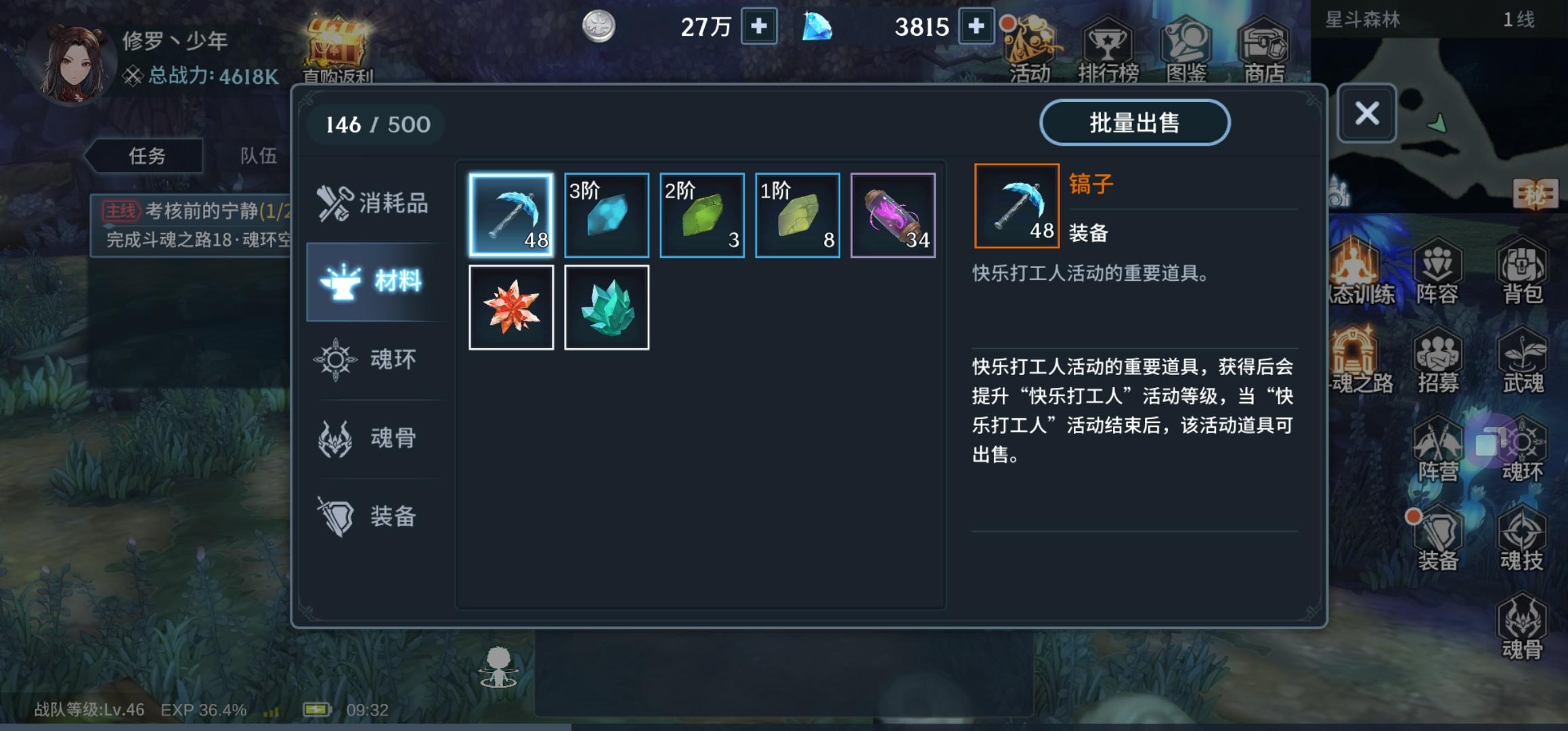Switch to the 消耗品 category tab
This screenshot has height=731, width=1568.
click(x=374, y=203)
